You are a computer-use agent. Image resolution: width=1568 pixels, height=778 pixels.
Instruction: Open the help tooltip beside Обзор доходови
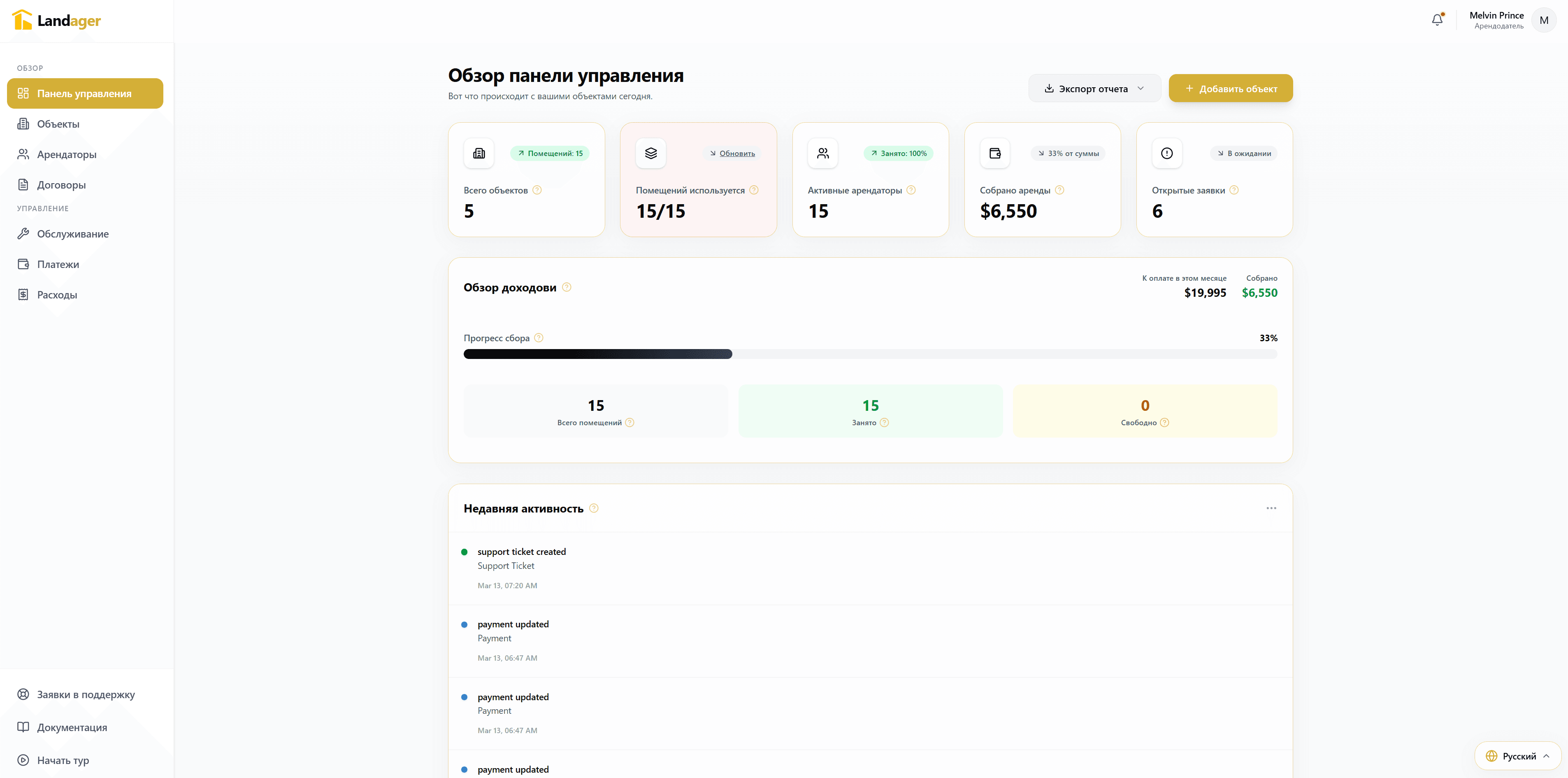(567, 287)
